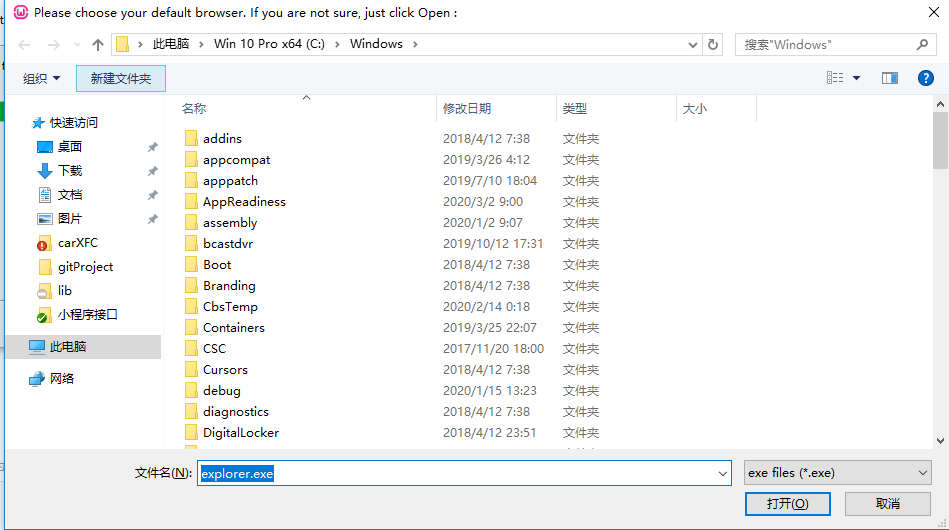Click the picture icon beside 图片

pos(45,219)
